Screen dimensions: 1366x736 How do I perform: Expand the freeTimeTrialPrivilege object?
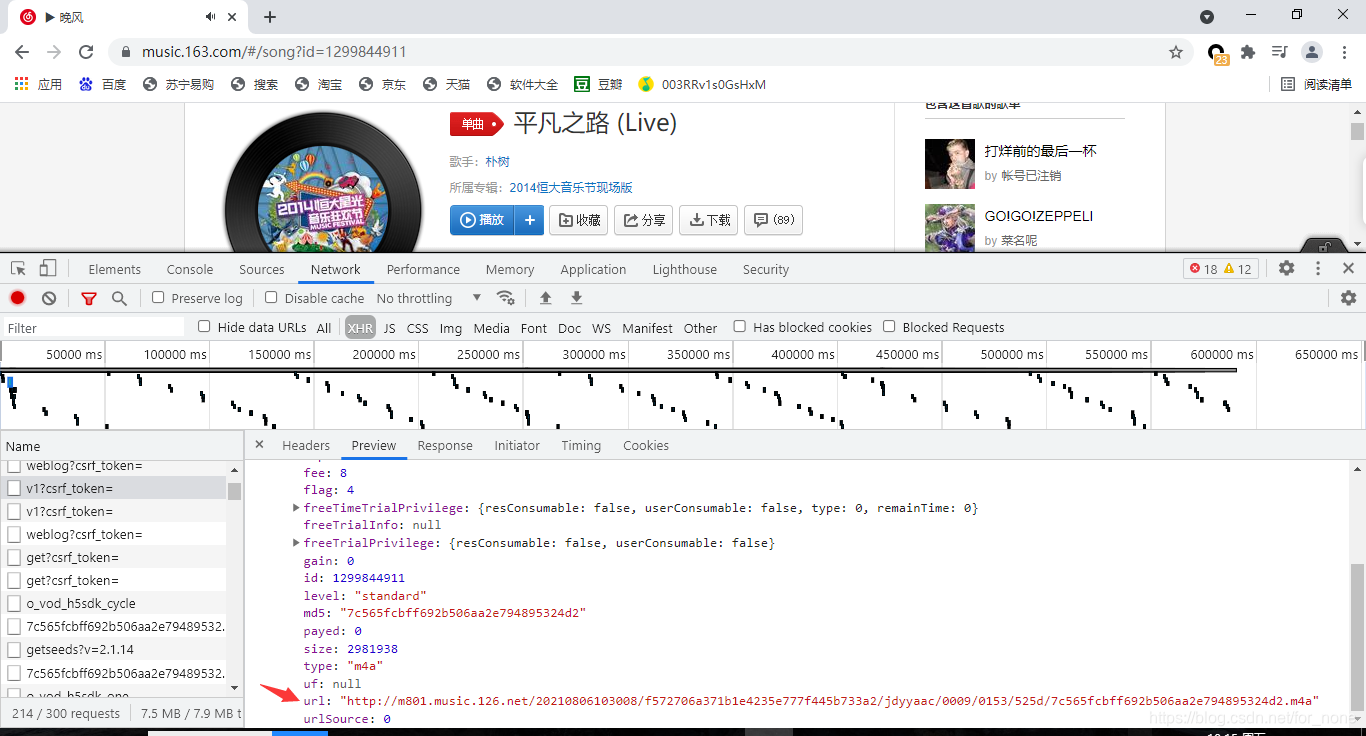click(296, 507)
